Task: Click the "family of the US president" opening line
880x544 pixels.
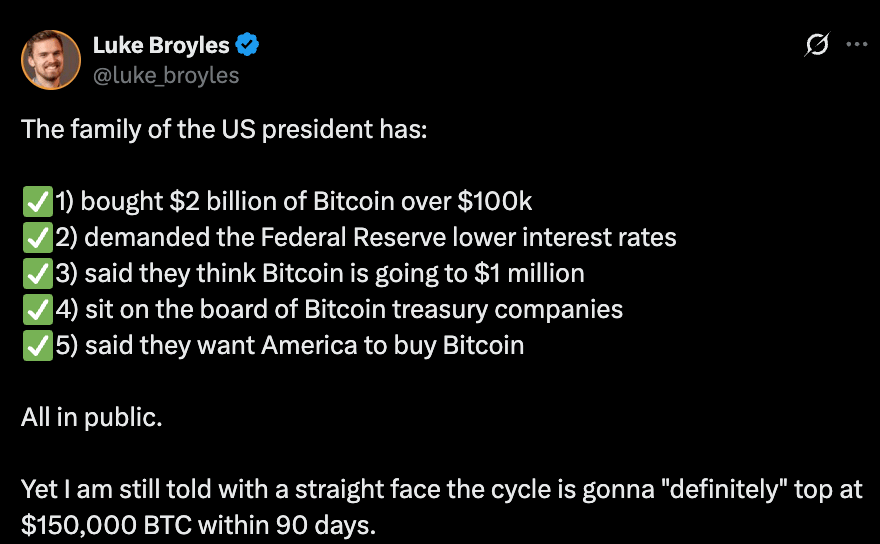Action: [224, 130]
